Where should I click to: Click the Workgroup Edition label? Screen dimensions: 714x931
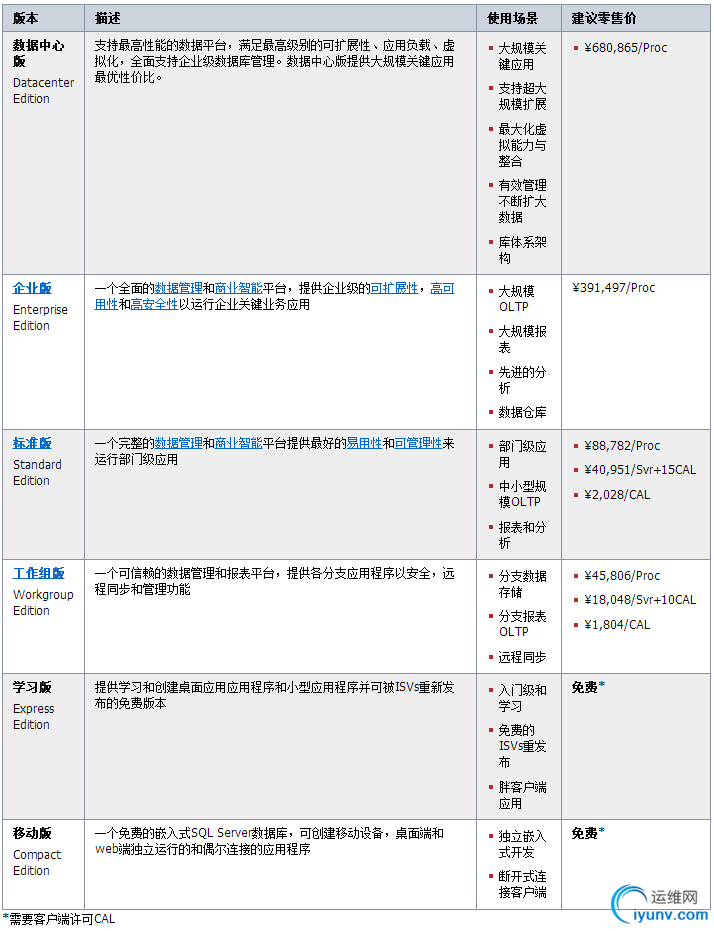[43, 603]
